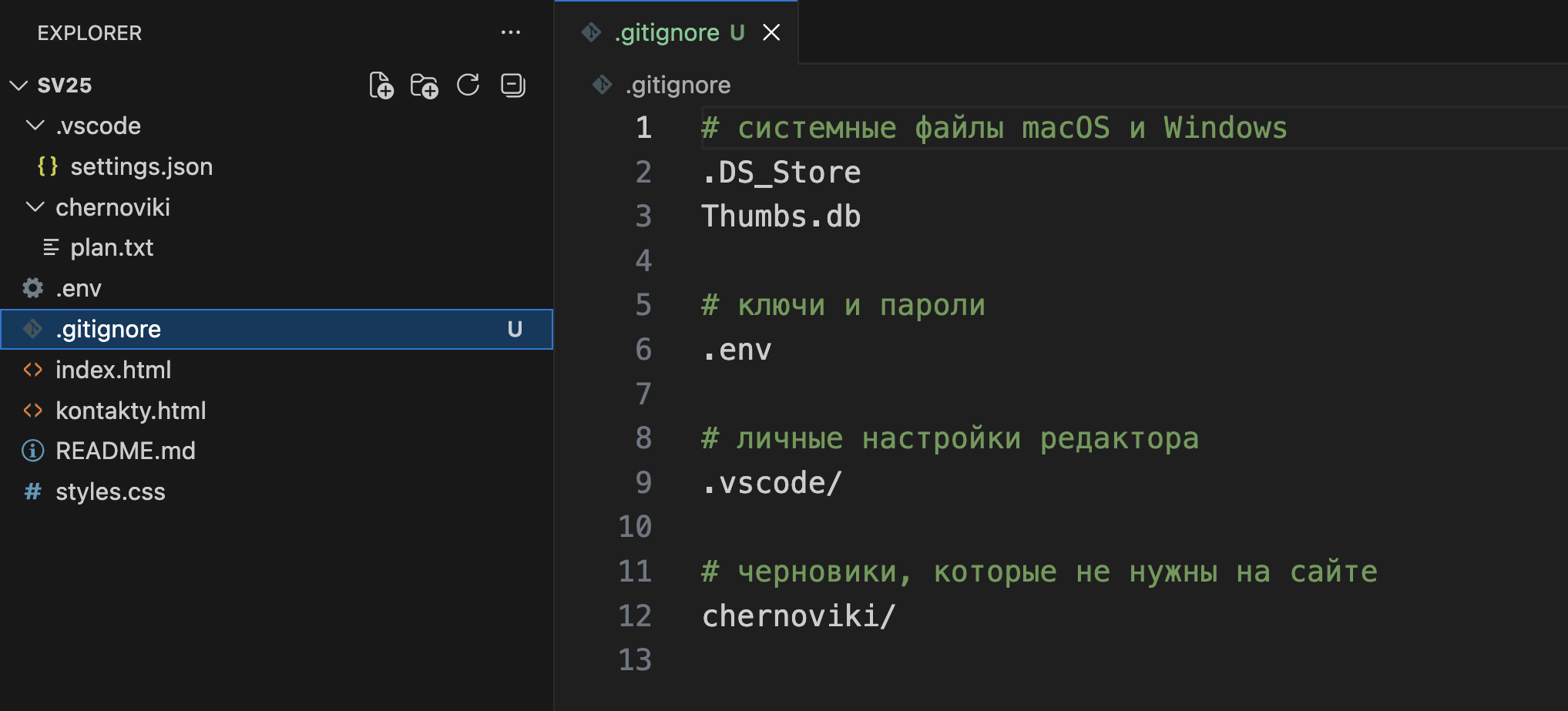Viewport: 1568px width, 711px height.
Task: Select .gitignore in the file tree
Action: point(277,329)
